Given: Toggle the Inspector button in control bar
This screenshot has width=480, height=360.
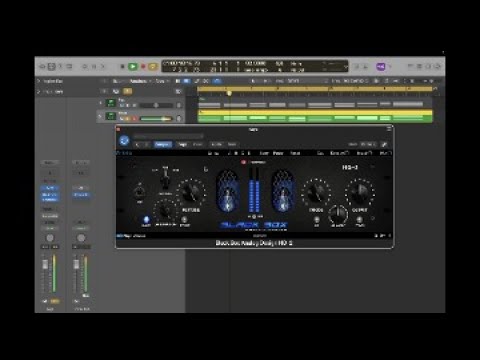Looking at the screenshot, I should click(51, 67).
